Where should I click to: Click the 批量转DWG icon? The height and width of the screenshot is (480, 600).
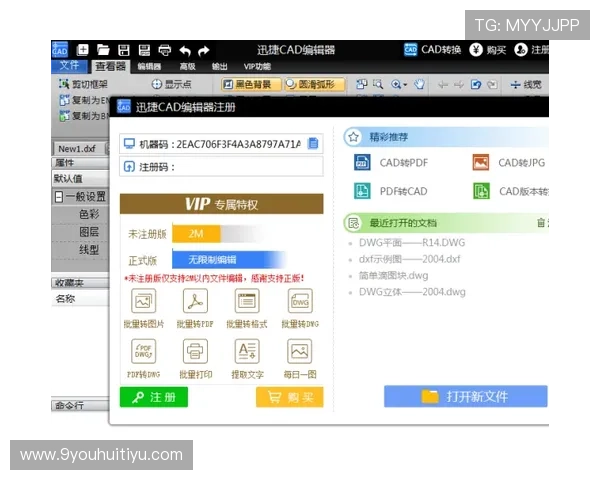click(300, 301)
